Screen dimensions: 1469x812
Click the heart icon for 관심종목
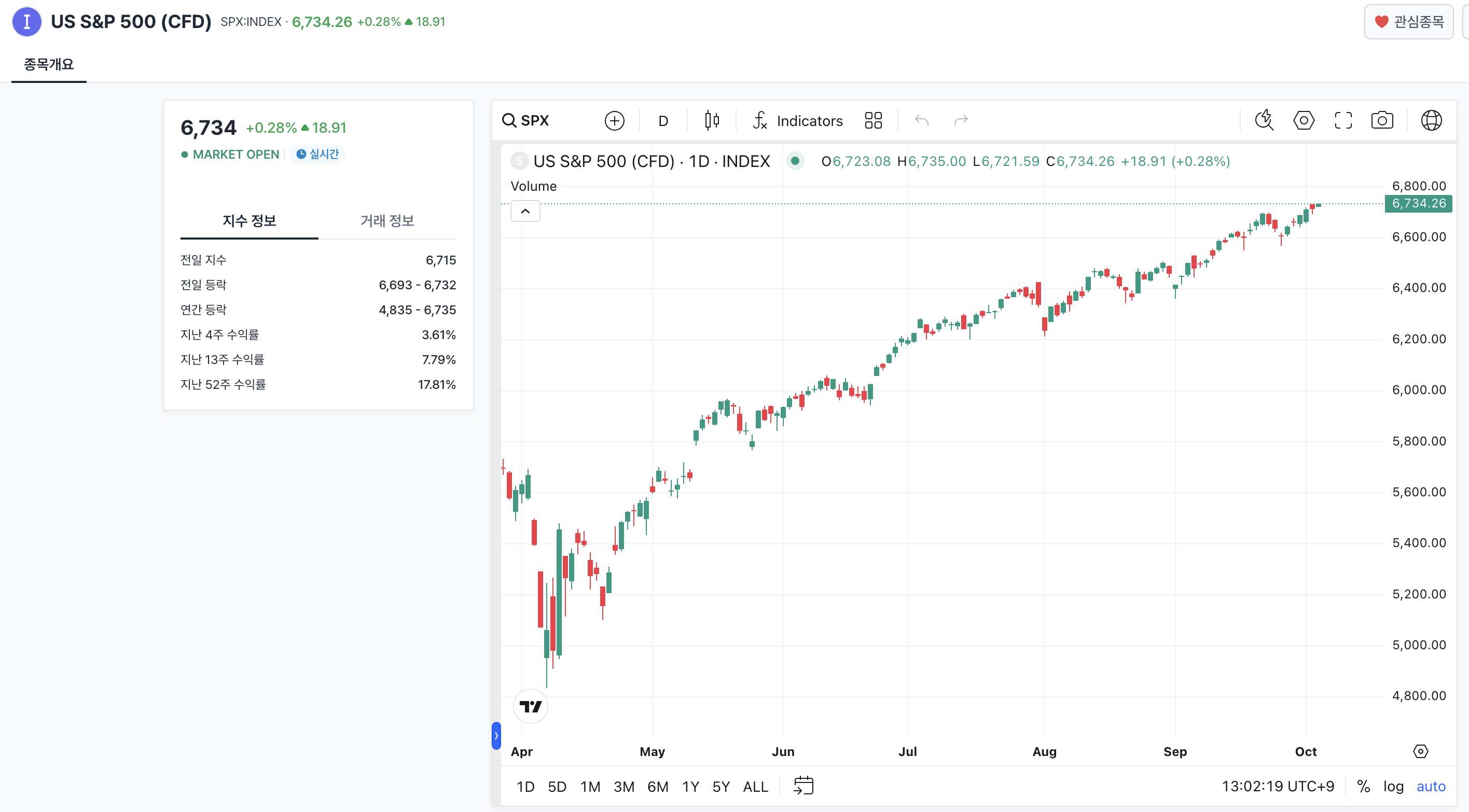1381,22
